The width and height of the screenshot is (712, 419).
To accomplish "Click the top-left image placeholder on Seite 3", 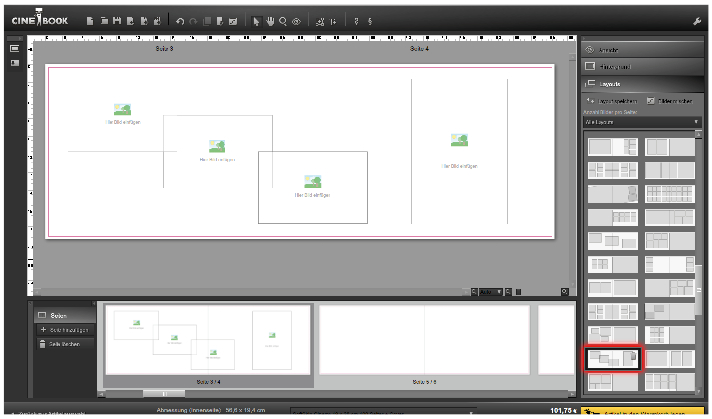I will [x=123, y=114].
